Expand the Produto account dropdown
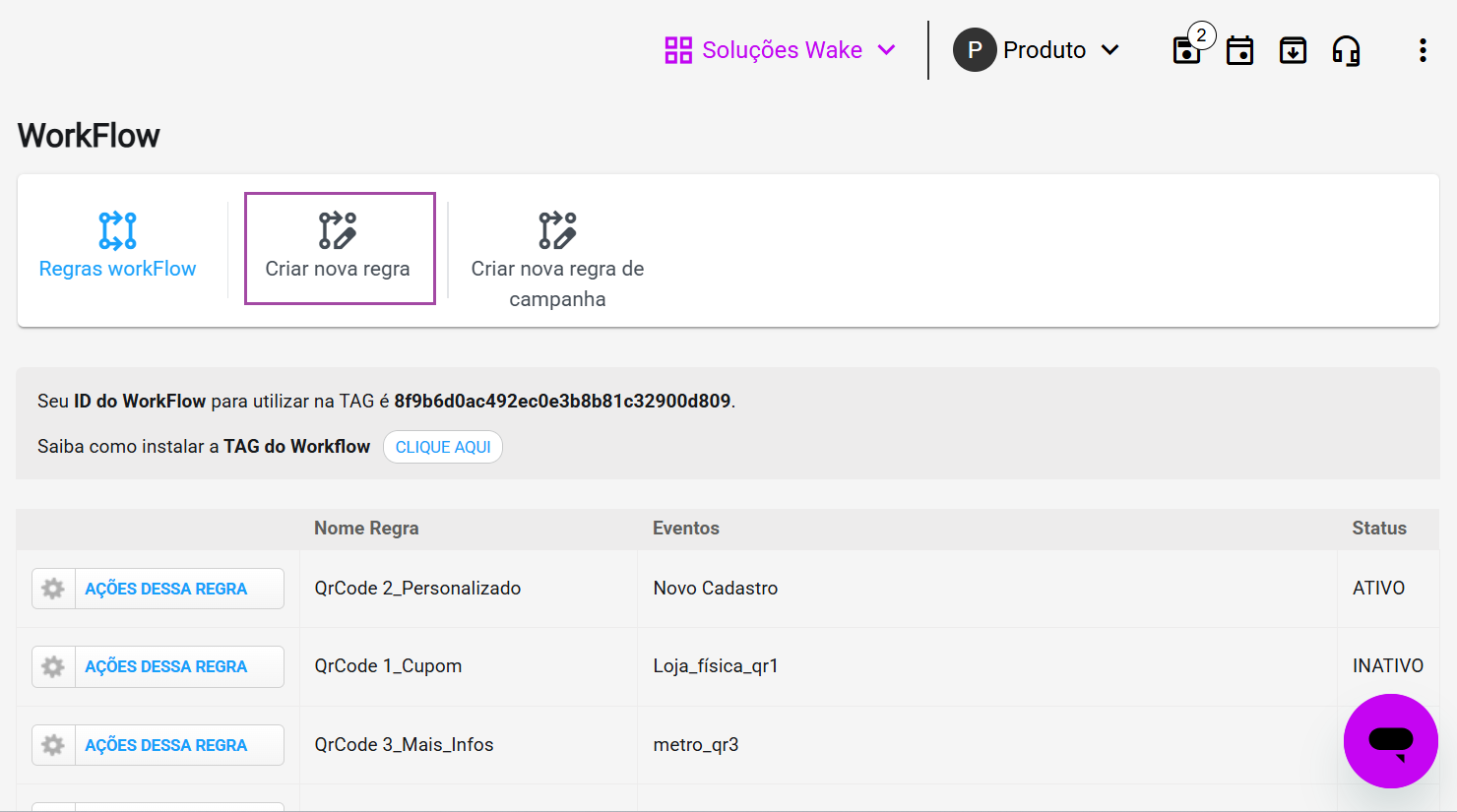 (x=1037, y=50)
